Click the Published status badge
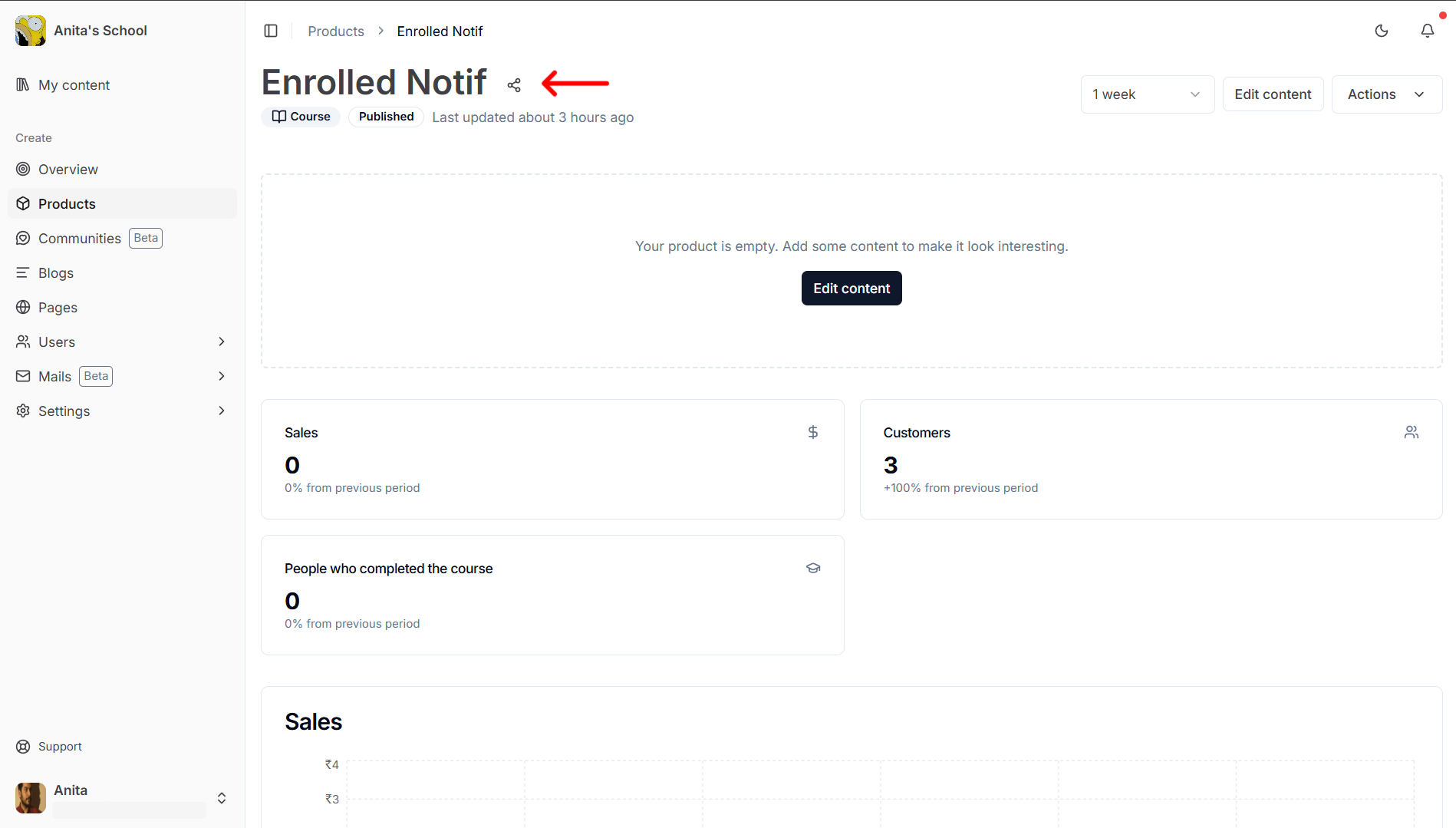Image resolution: width=1456 pixels, height=828 pixels. (x=386, y=117)
